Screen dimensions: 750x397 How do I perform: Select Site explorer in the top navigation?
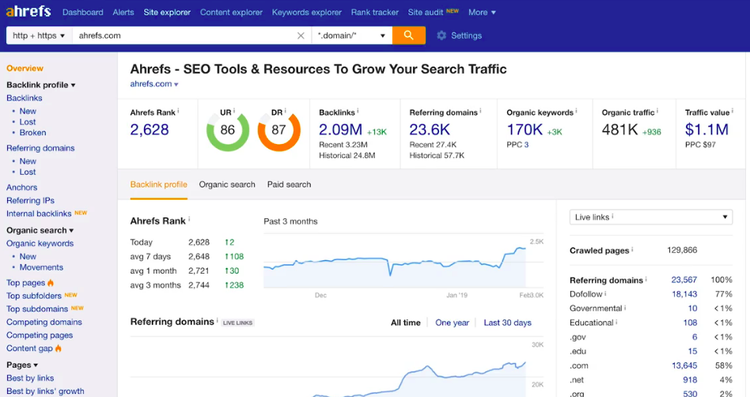[x=167, y=12]
